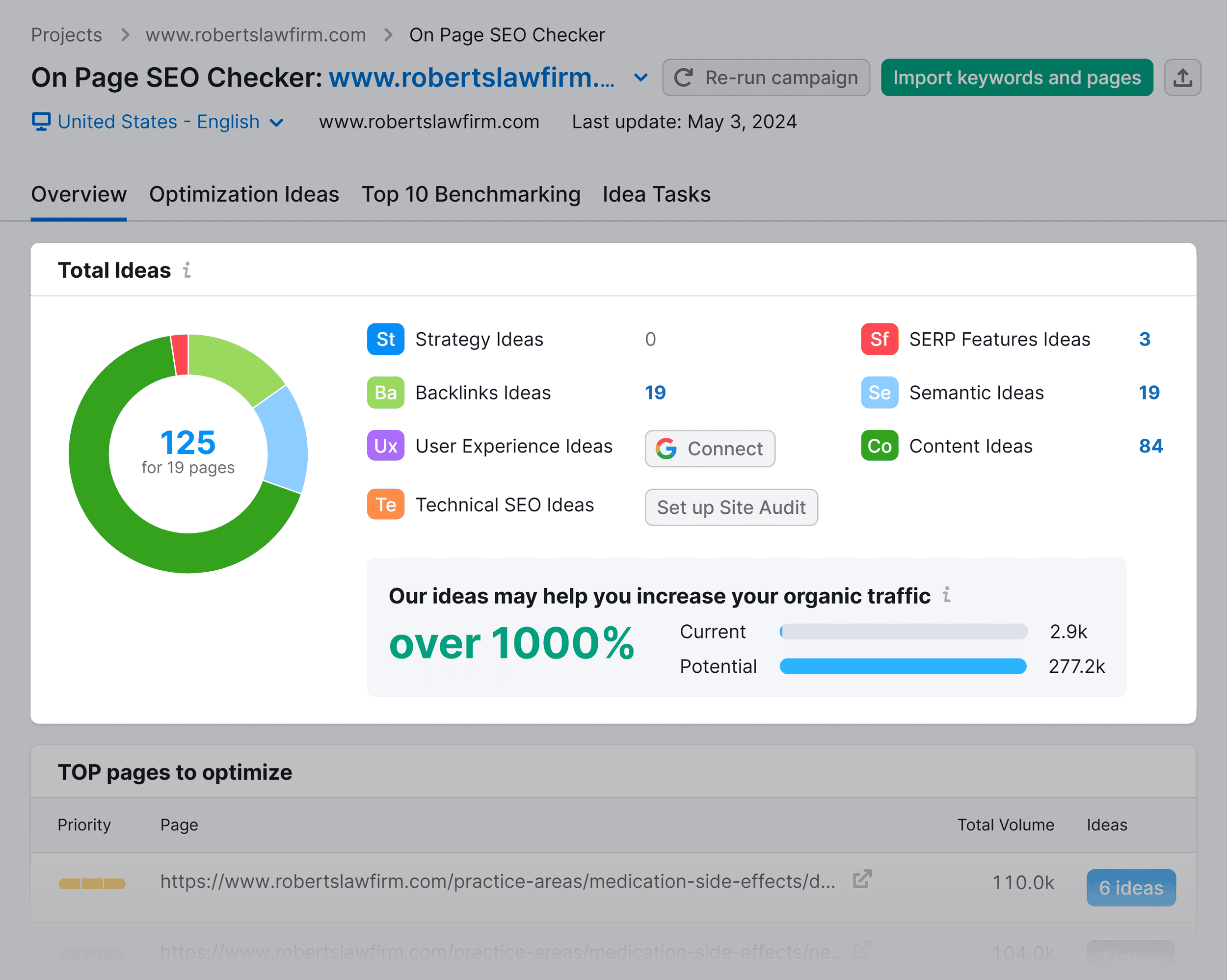The height and width of the screenshot is (980, 1227).
Task: Click the external link icon next to the medication-side-effects URL
Action: [x=861, y=879]
